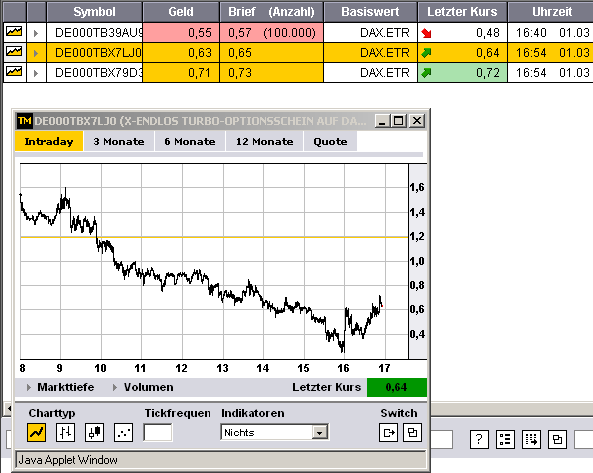Expand the DE000TB39AU9 row arrow
The width and height of the screenshot is (593, 473).
coord(36,33)
